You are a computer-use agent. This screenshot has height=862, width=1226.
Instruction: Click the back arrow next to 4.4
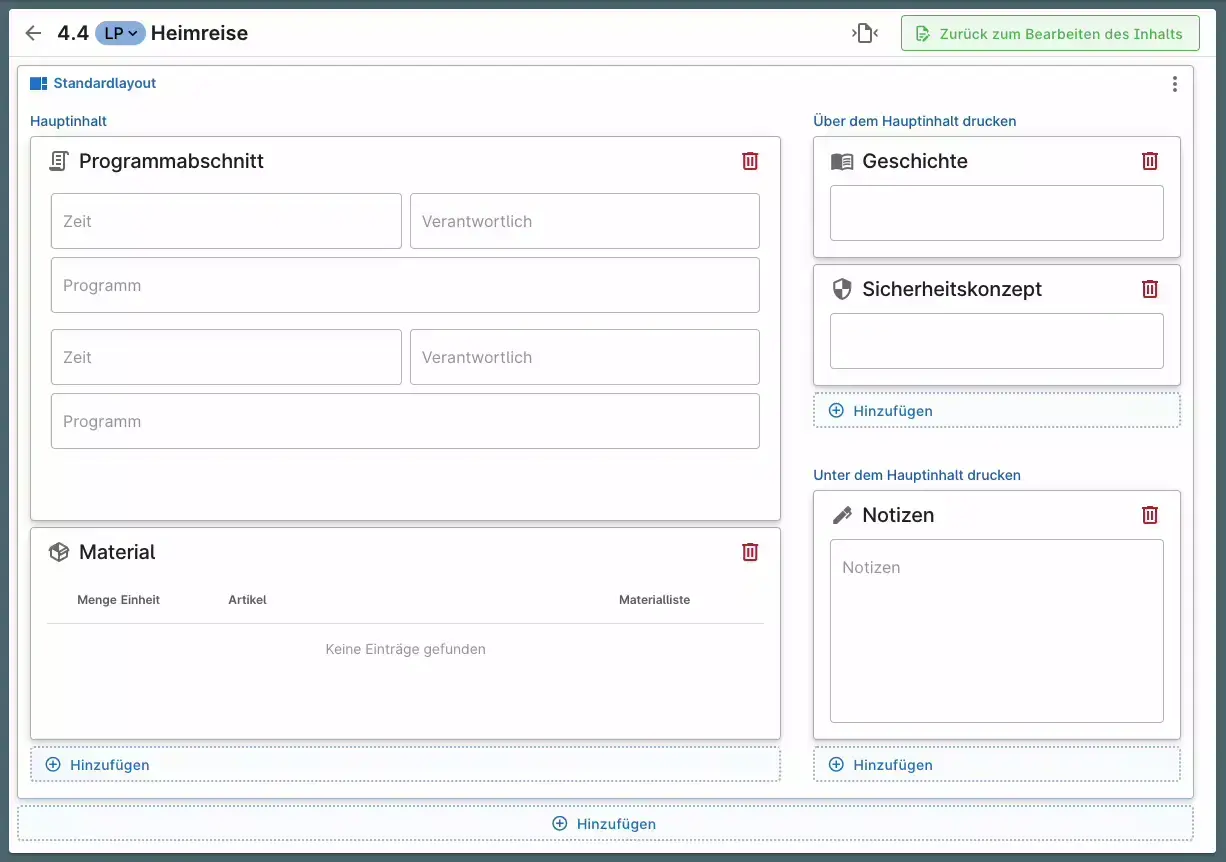coord(33,33)
